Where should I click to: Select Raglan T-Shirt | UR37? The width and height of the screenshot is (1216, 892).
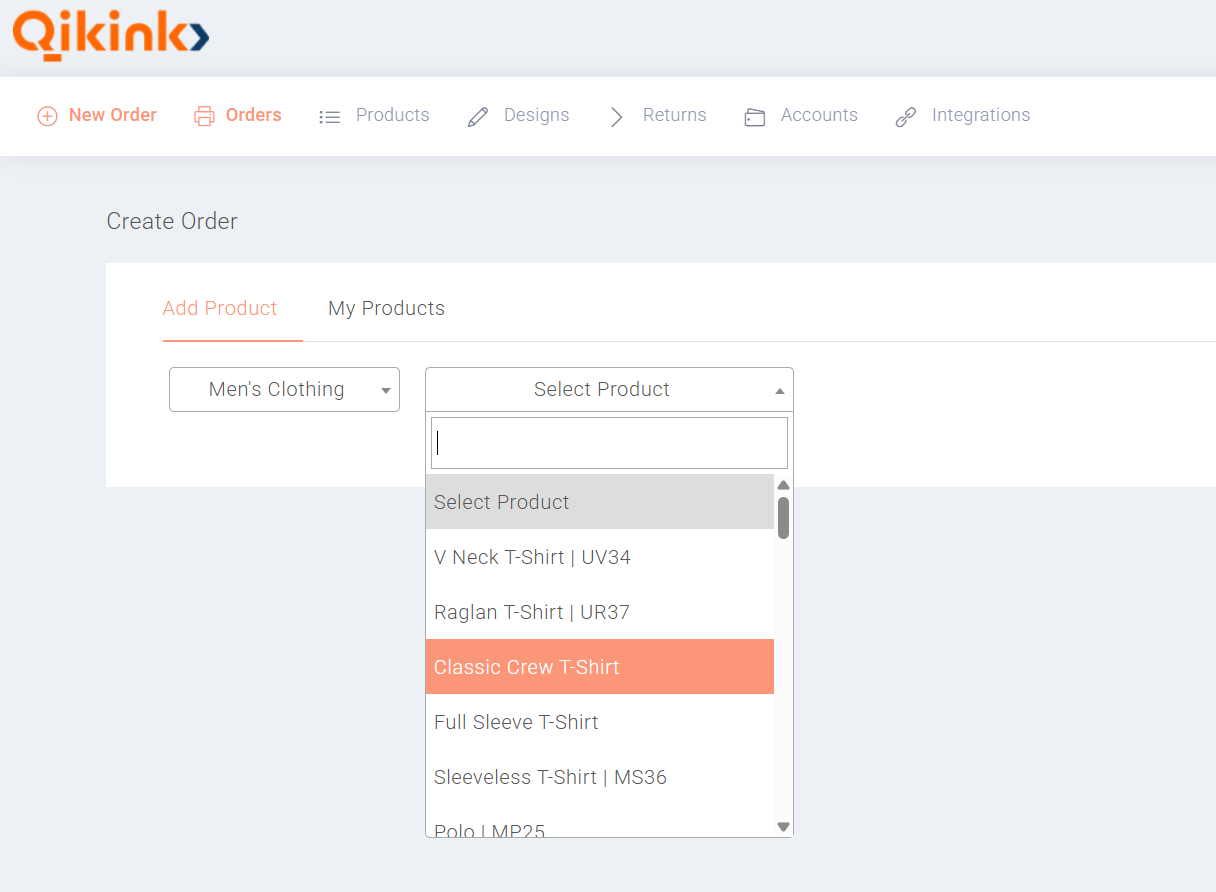(x=600, y=612)
